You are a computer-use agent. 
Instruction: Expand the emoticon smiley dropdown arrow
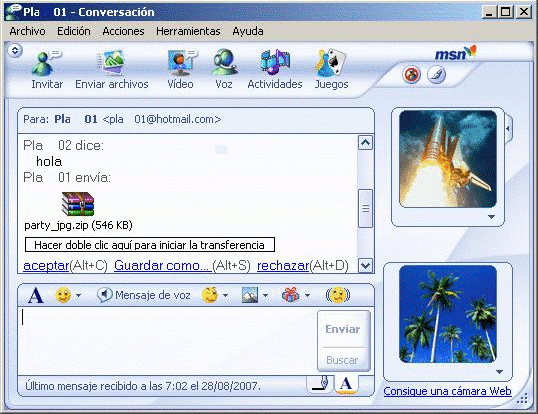click(79, 295)
